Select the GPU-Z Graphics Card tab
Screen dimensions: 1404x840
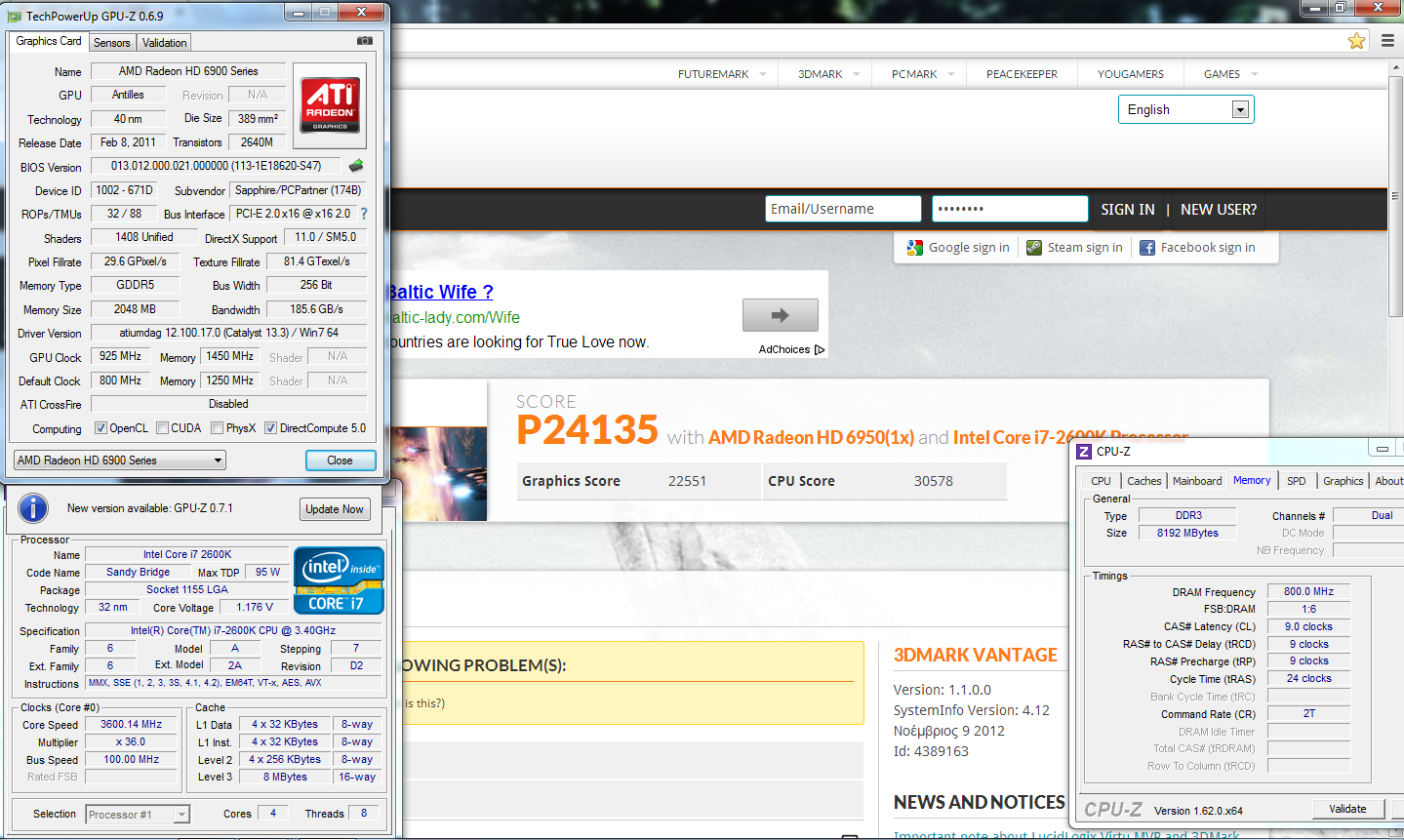coord(49,41)
